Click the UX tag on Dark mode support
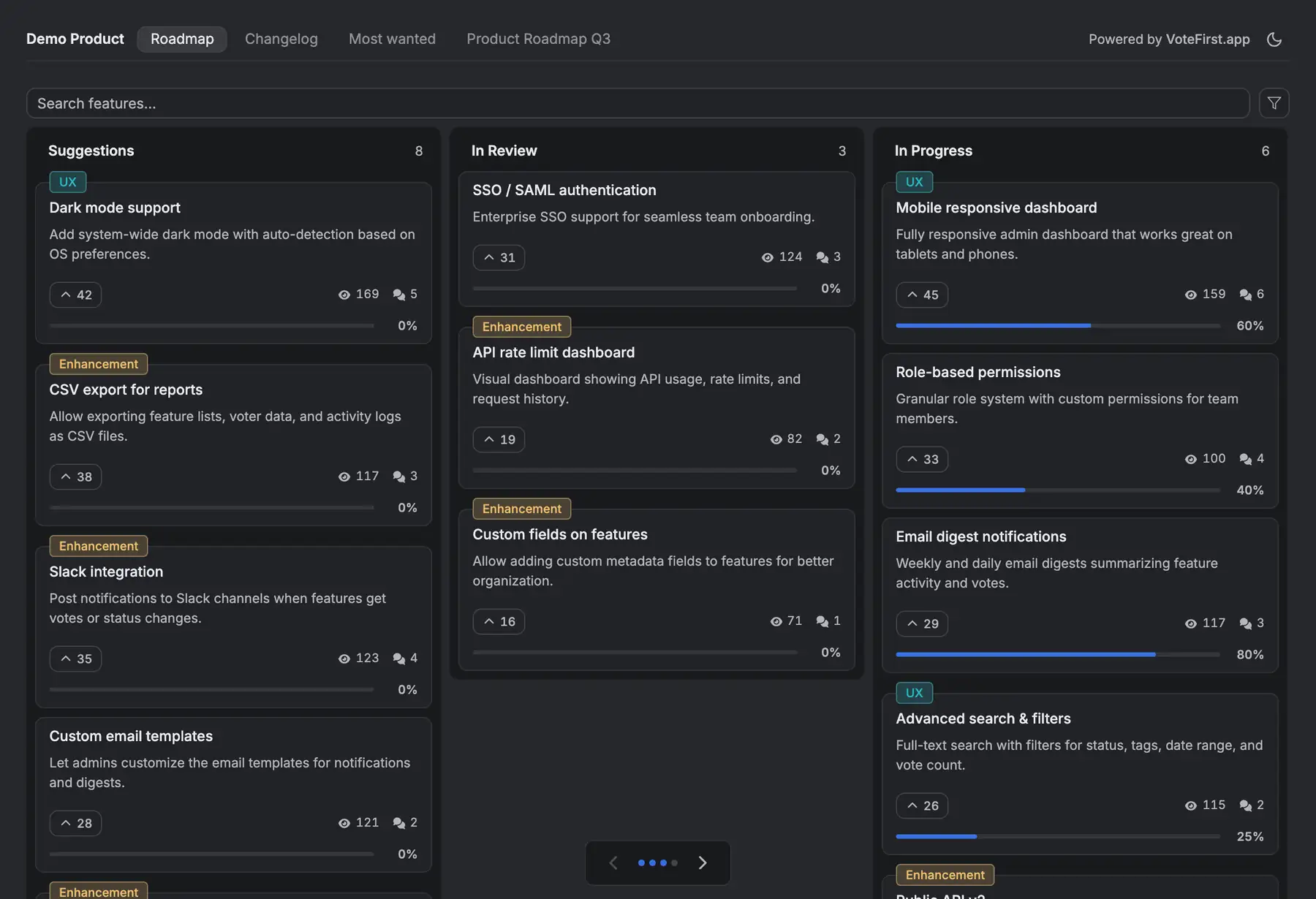 pyautogui.click(x=68, y=182)
